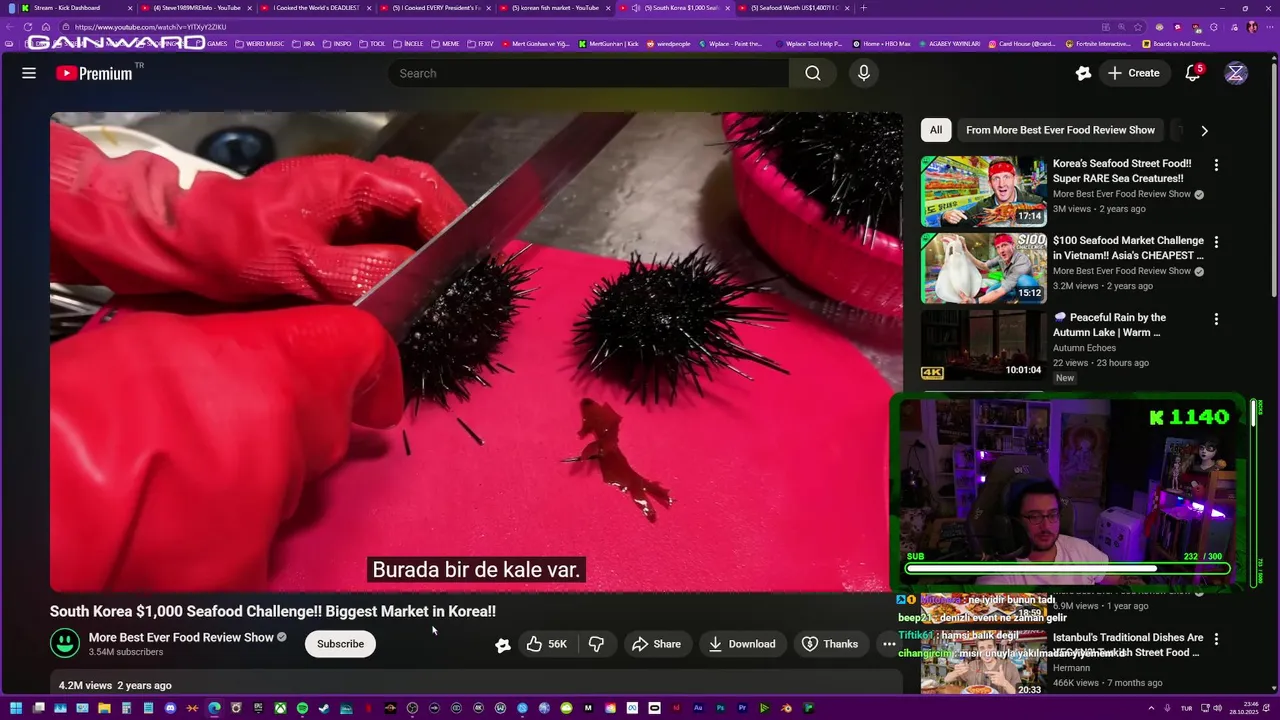Open options menu for Istanbul's Traditional Dishes video
Image resolution: width=1280 pixels, height=720 pixels.
1216,638
